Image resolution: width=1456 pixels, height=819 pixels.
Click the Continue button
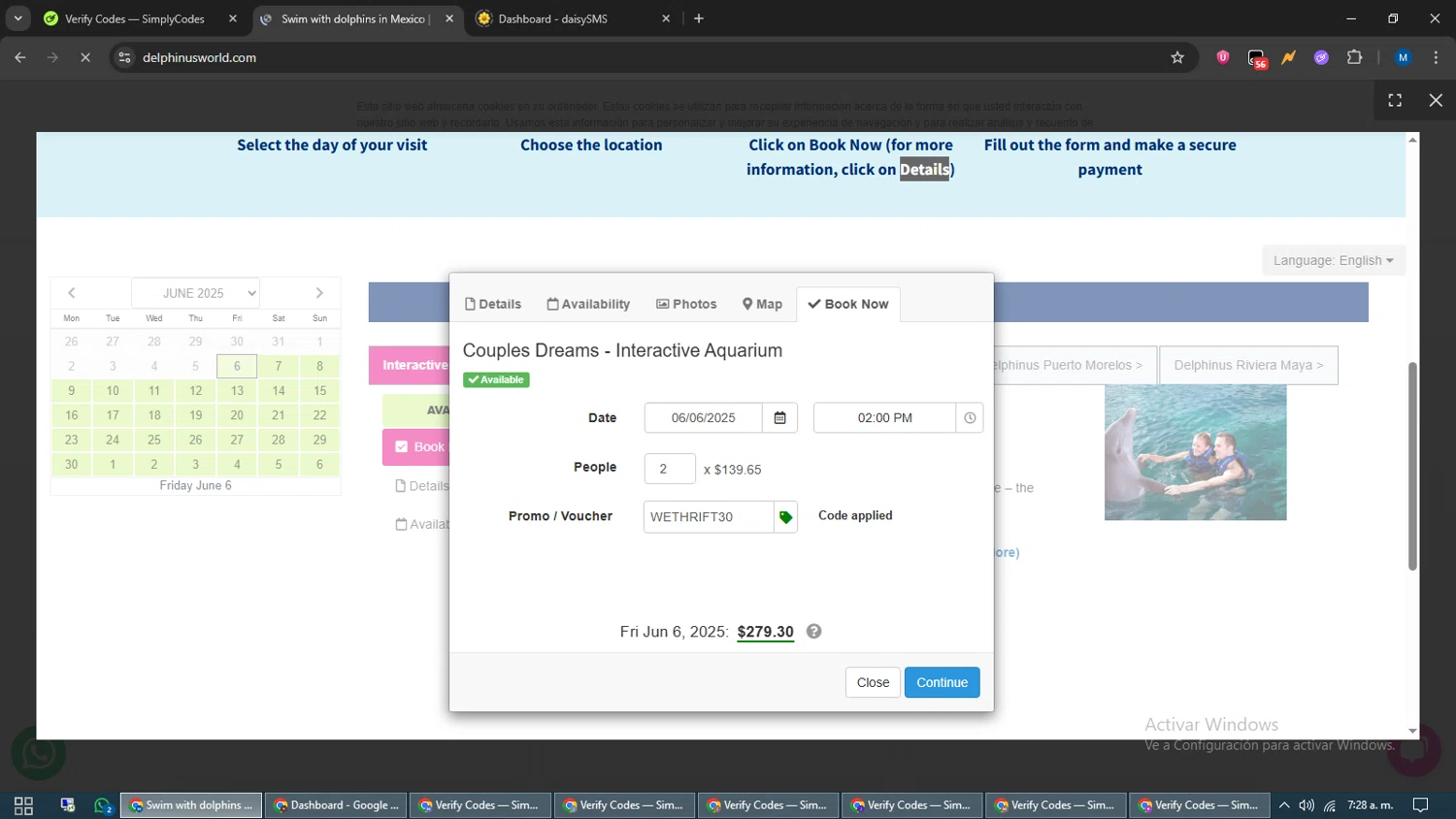tap(943, 682)
